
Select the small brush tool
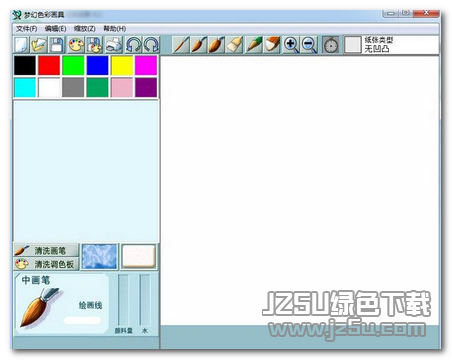coord(199,45)
